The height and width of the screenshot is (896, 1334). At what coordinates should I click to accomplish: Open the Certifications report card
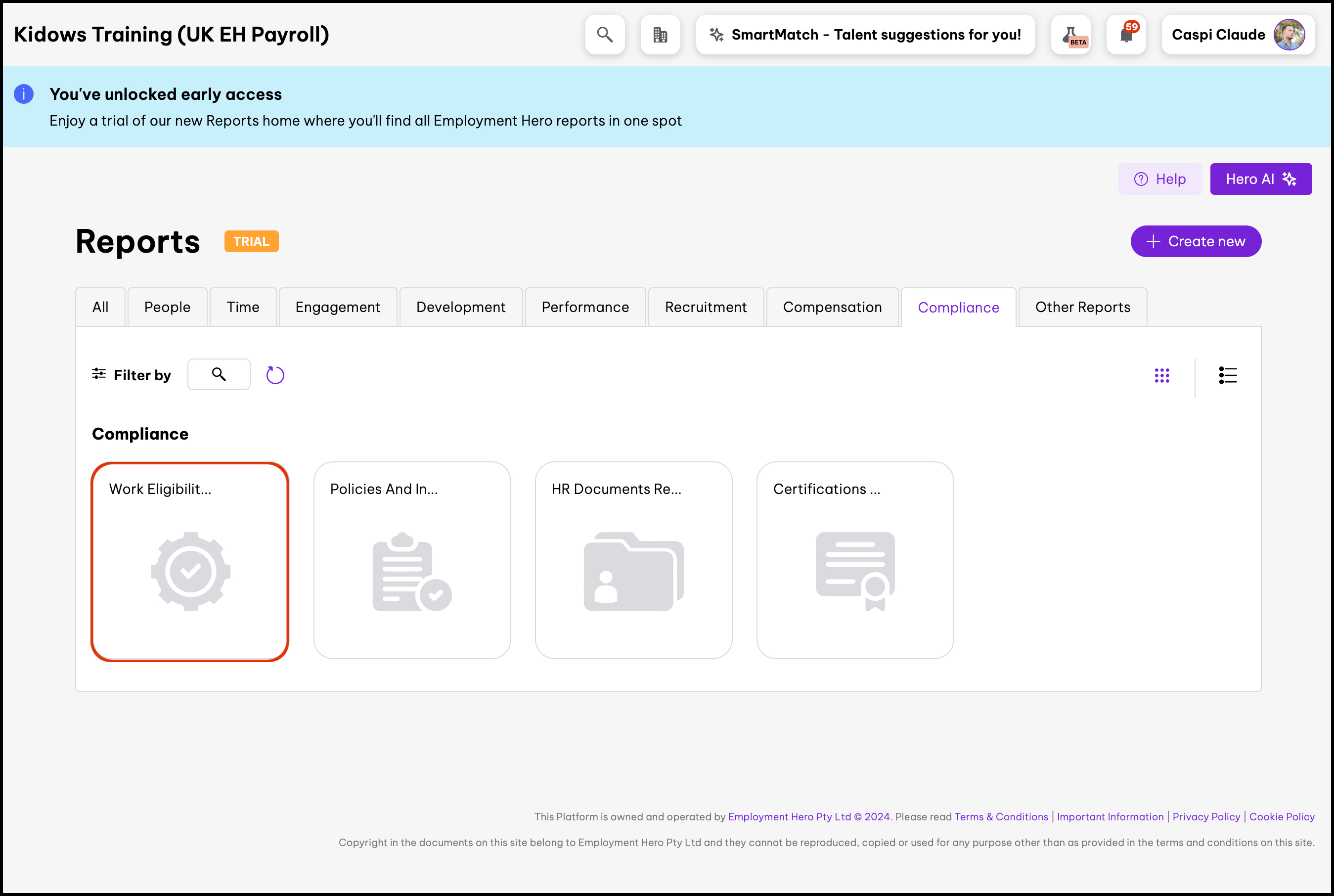[x=855, y=560]
